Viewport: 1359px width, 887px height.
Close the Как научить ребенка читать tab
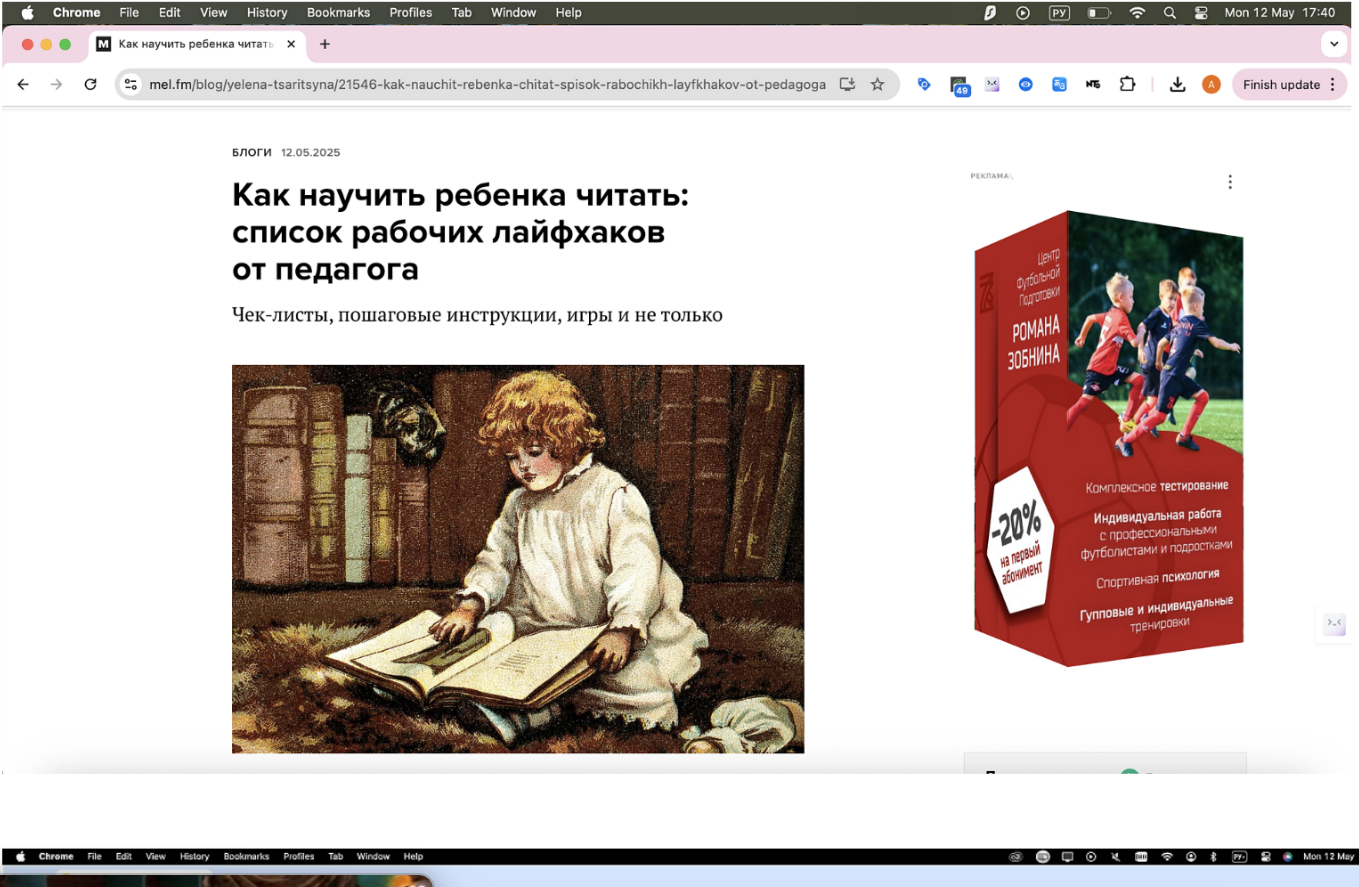click(291, 44)
